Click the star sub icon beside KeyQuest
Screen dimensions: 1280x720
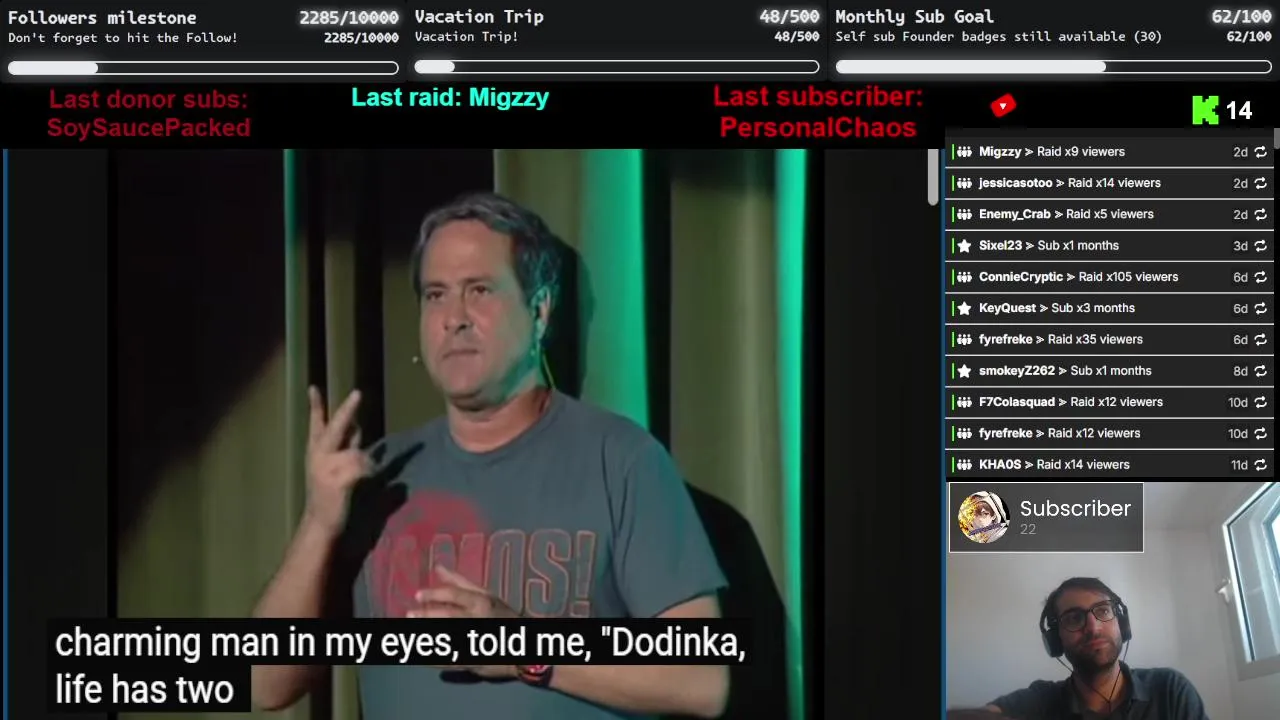coord(964,308)
